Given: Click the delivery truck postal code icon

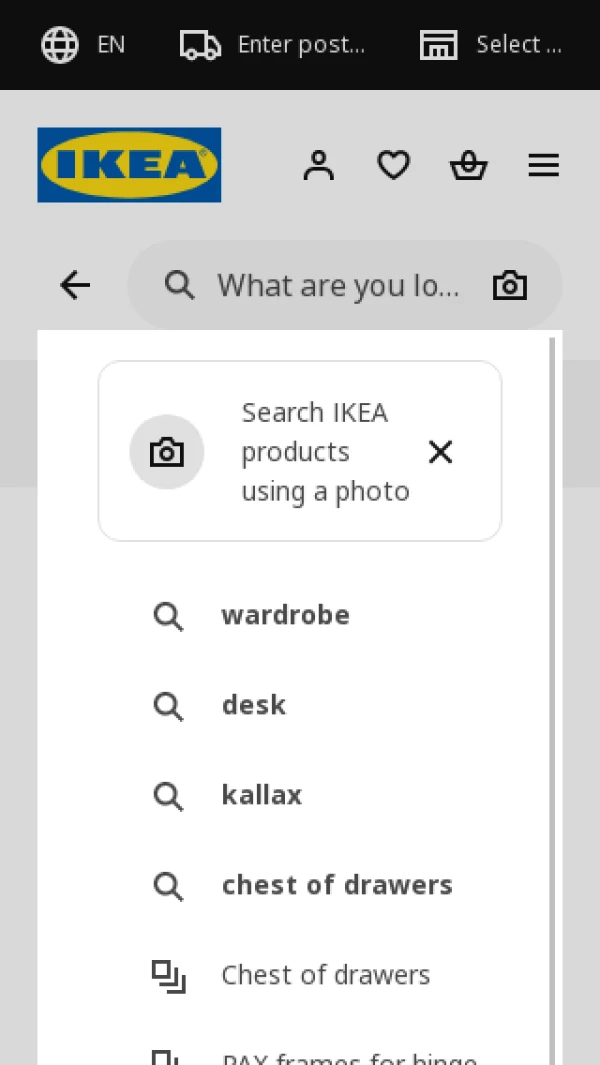Looking at the screenshot, I should (200, 45).
